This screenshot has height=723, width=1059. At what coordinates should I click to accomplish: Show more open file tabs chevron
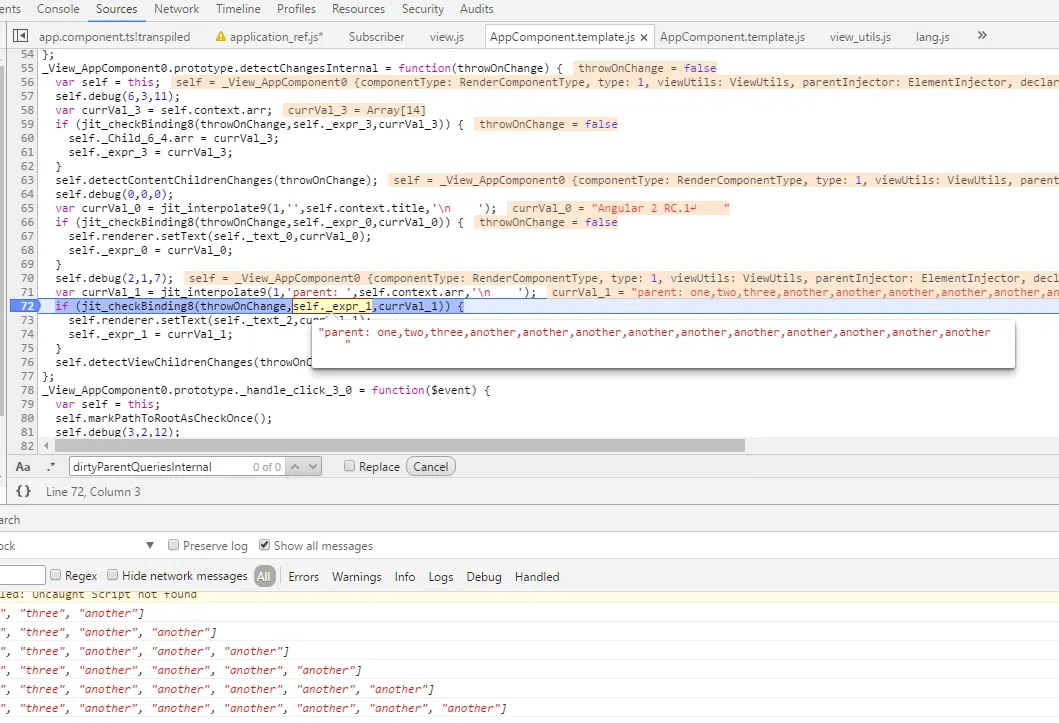click(981, 36)
